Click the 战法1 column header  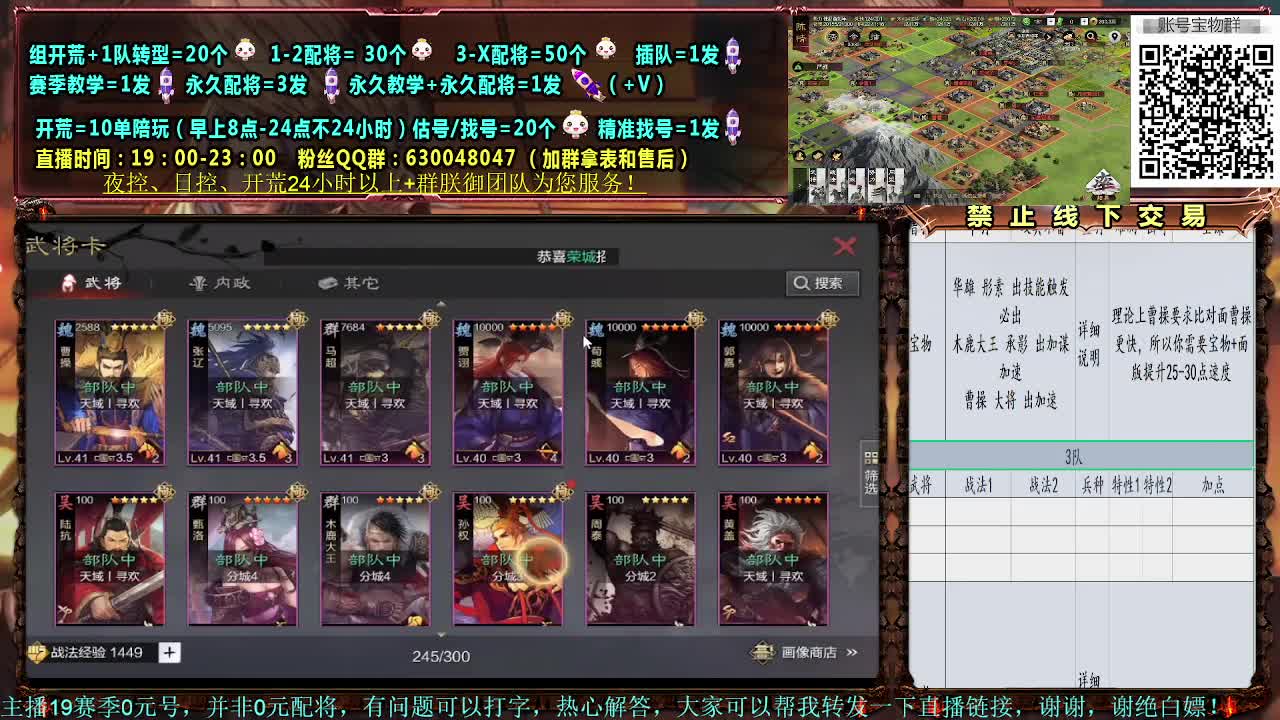[978, 485]
